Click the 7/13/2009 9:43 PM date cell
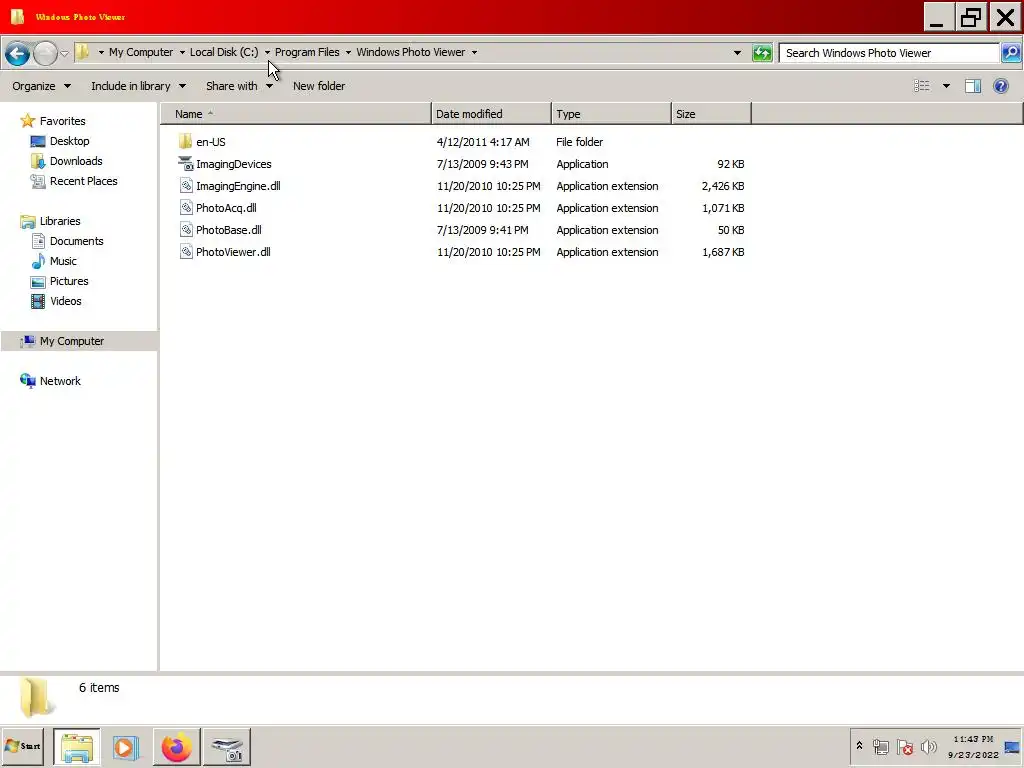This screenshot has width=1024, height=768. point(483,164)
